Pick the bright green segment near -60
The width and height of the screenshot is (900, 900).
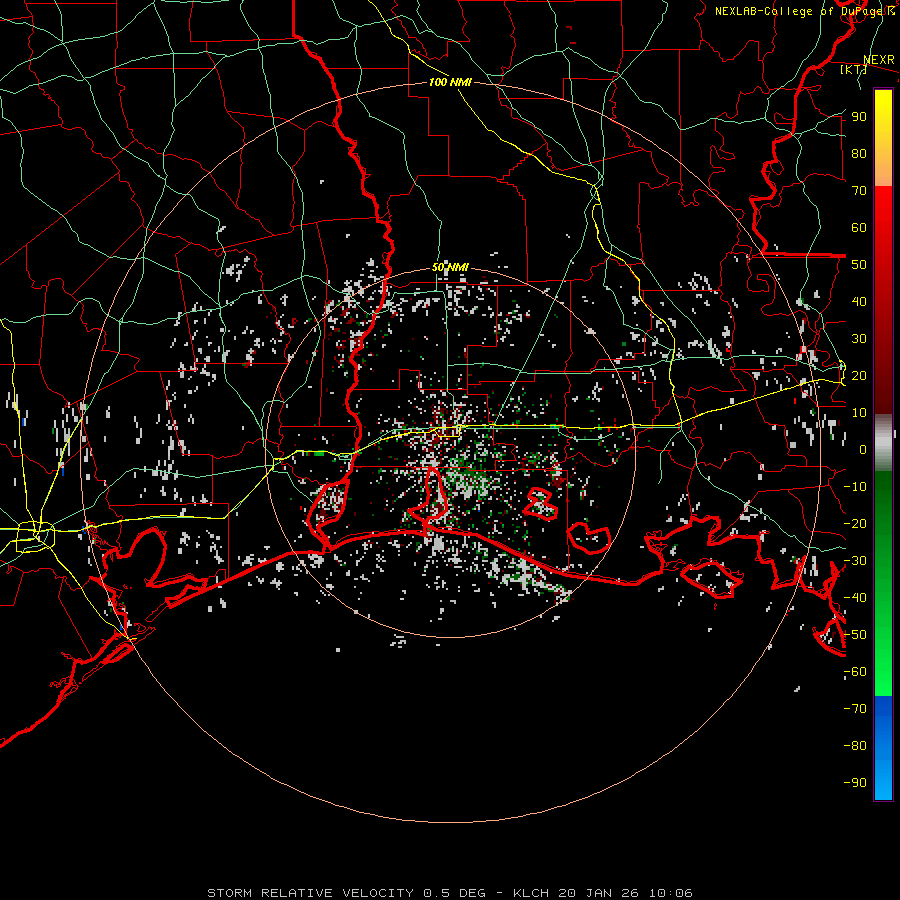click(883, 672)
